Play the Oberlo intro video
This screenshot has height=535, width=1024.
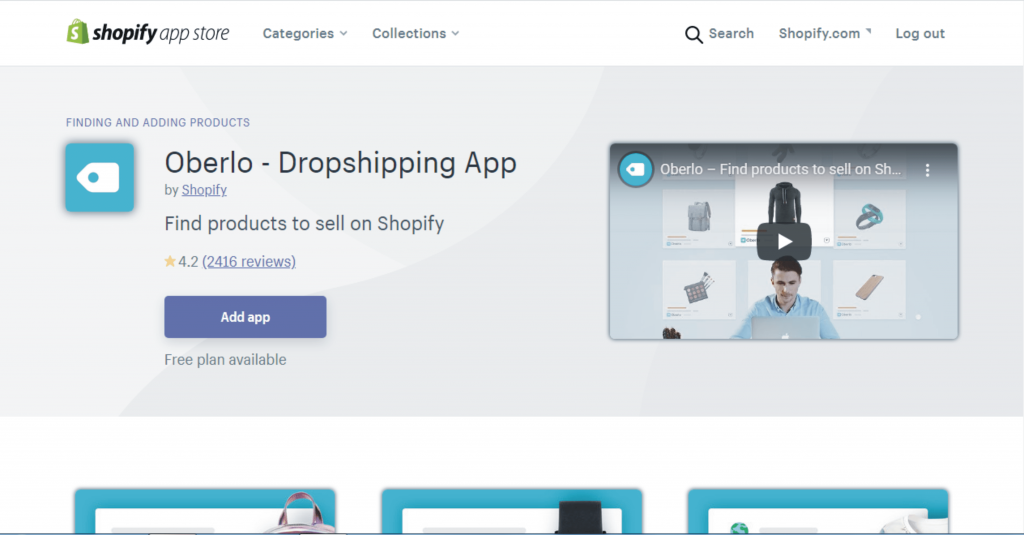pos(784,242)
